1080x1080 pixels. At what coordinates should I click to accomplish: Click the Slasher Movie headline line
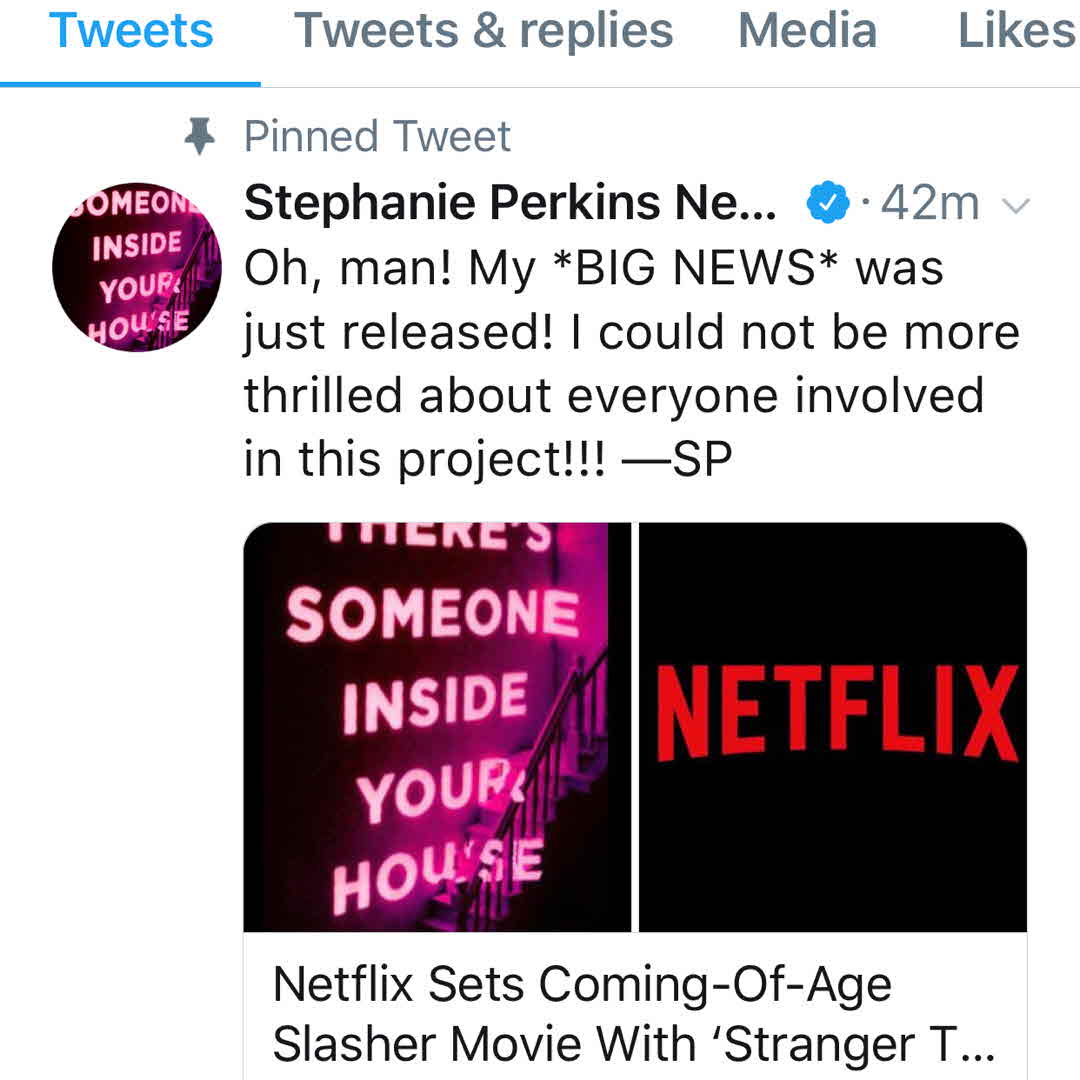pos(633,1045)
